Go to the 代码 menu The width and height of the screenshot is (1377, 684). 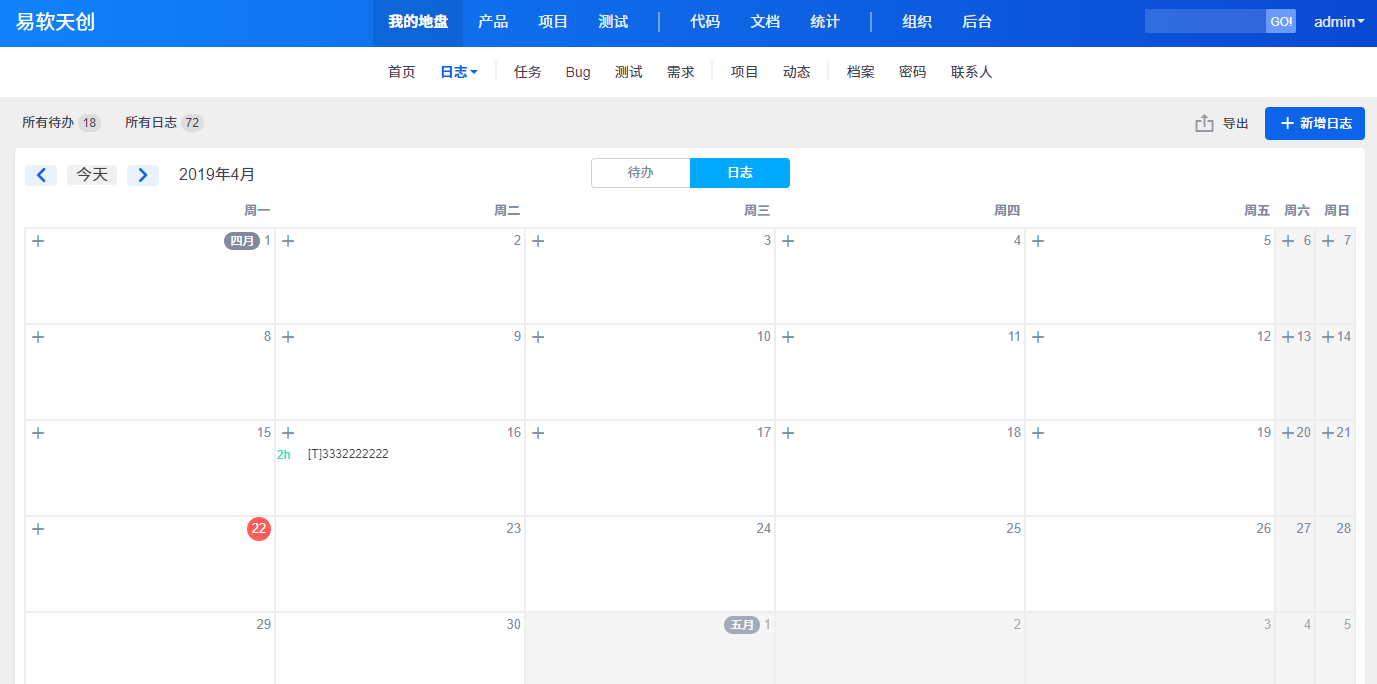705,22
